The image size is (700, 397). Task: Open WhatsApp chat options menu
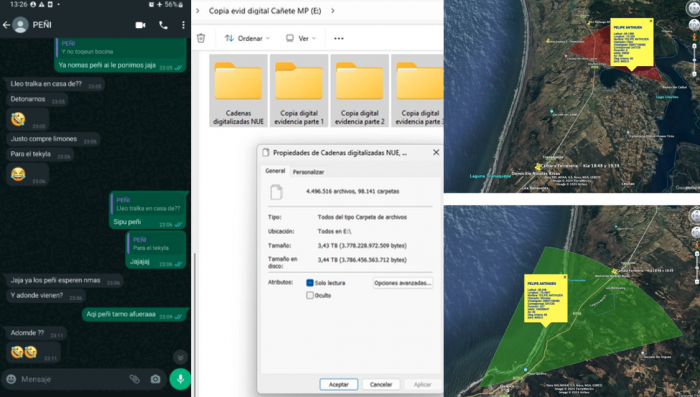click(x=183, y=25)
